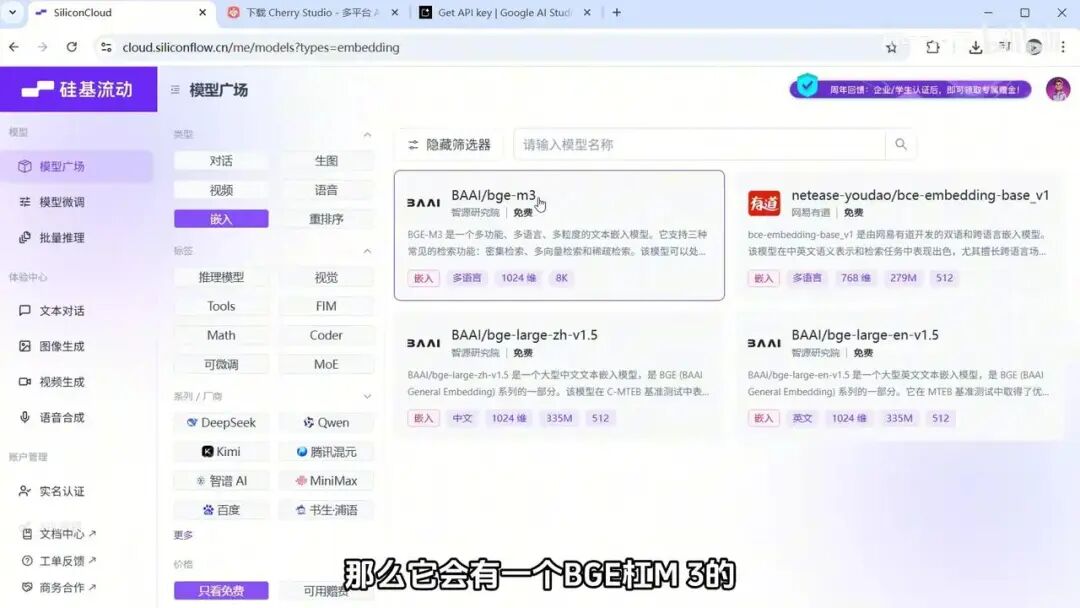Toggle 可微调 tag filter

point(221,364)
